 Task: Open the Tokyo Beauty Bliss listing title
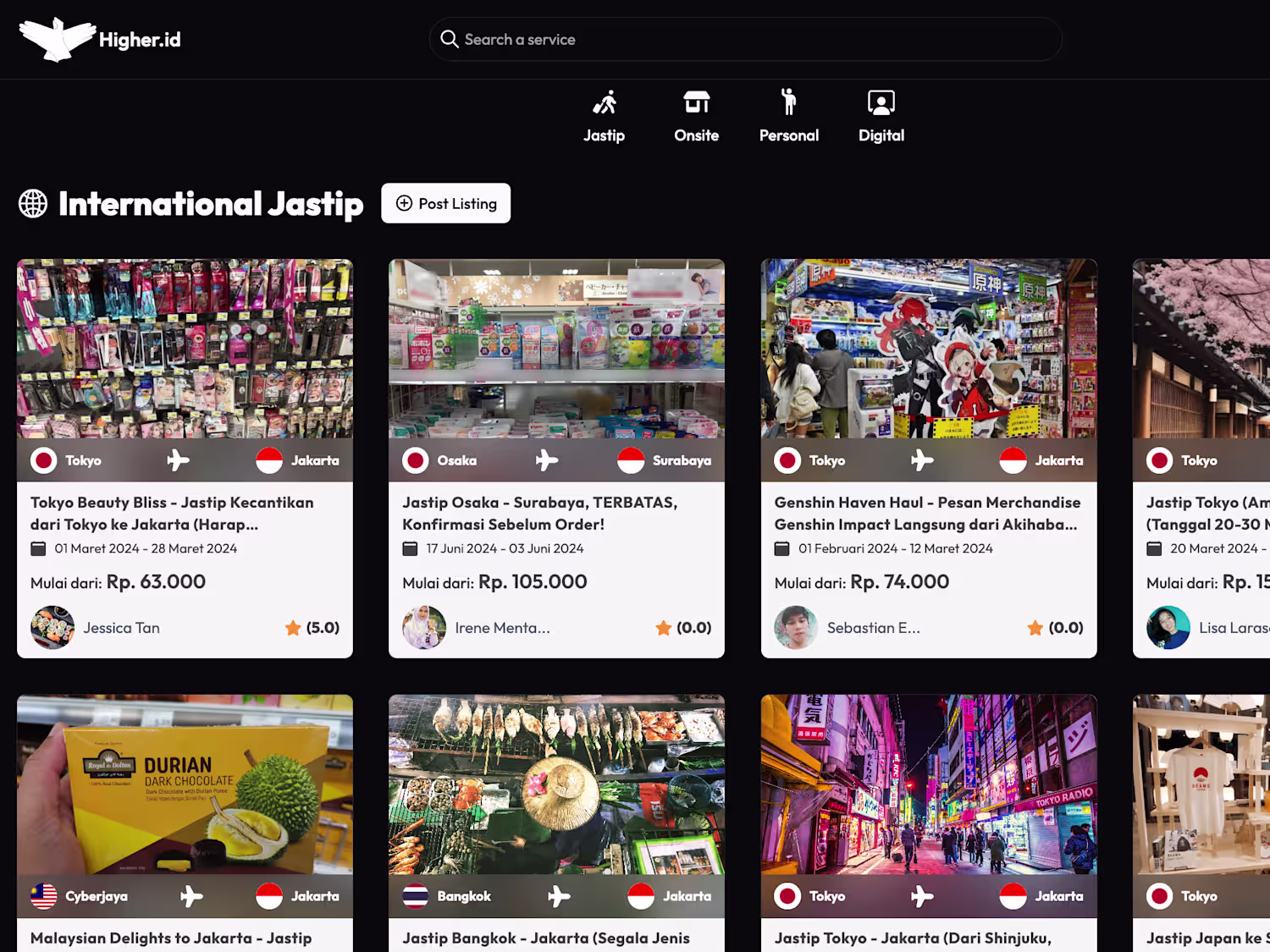pyautogui.click(x=173, y=514)
